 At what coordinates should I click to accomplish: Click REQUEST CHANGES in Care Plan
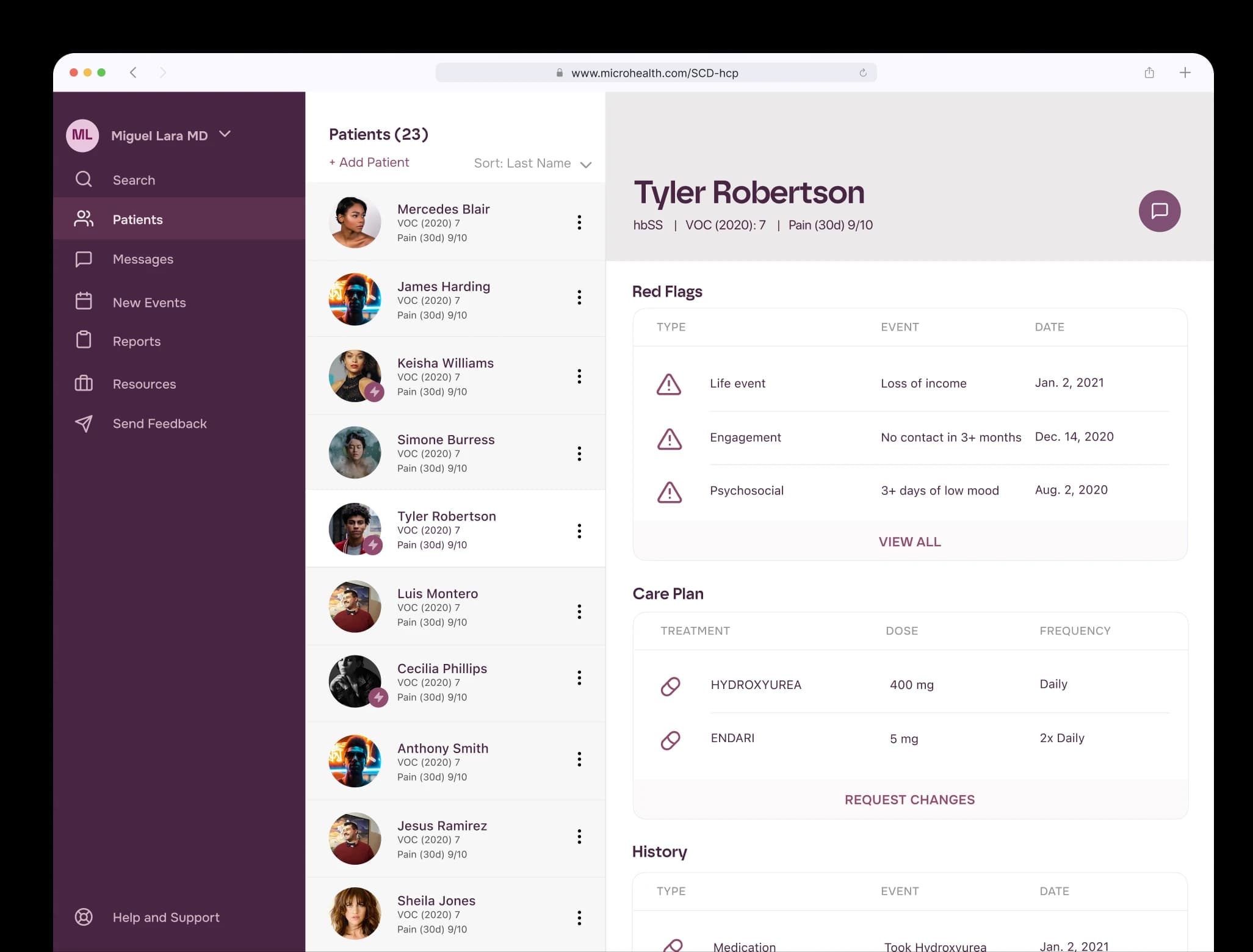click(x=909, y=799)
